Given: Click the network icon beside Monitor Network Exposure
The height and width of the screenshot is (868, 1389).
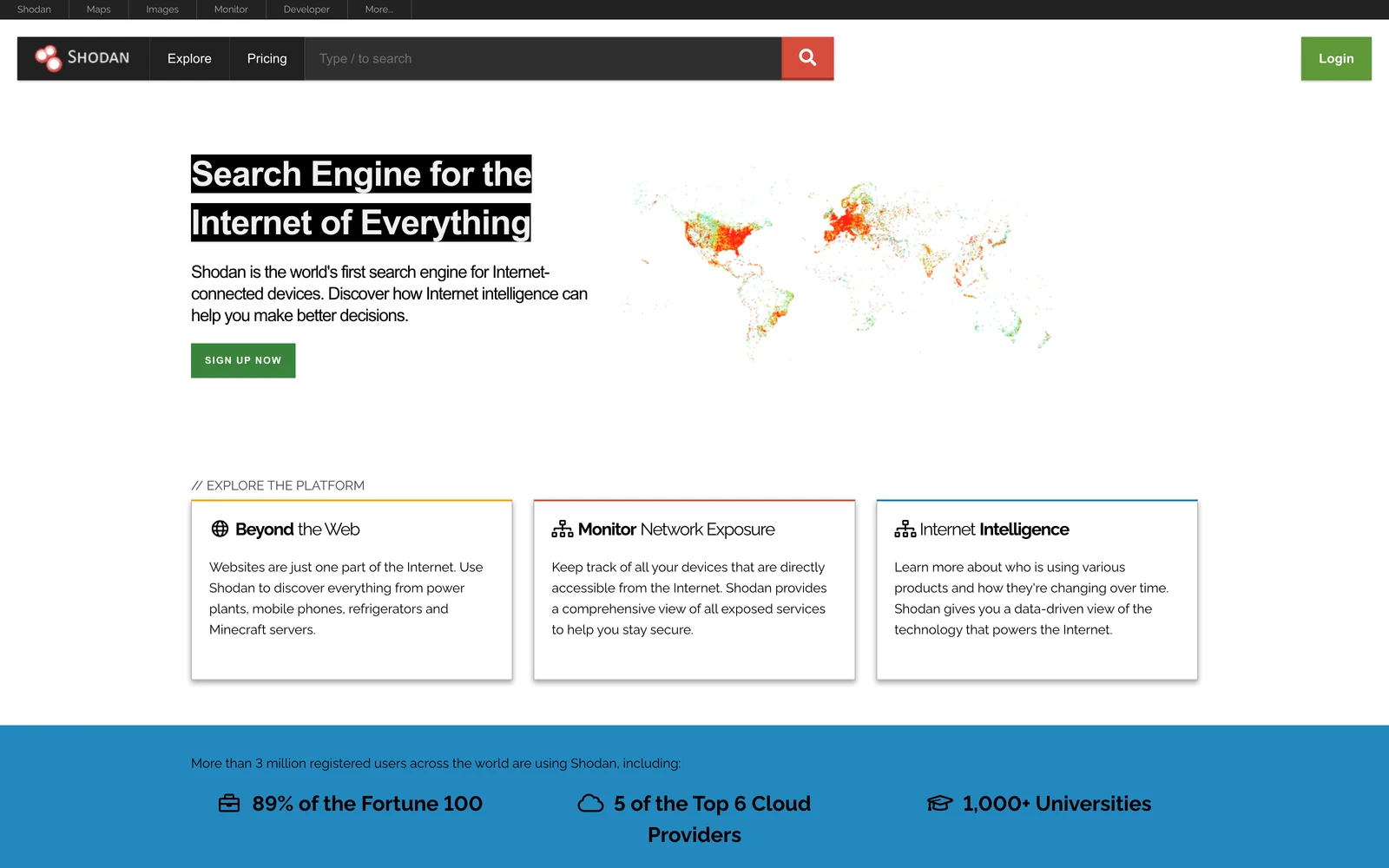Looking at the screenshot, I should coord(563,529).
